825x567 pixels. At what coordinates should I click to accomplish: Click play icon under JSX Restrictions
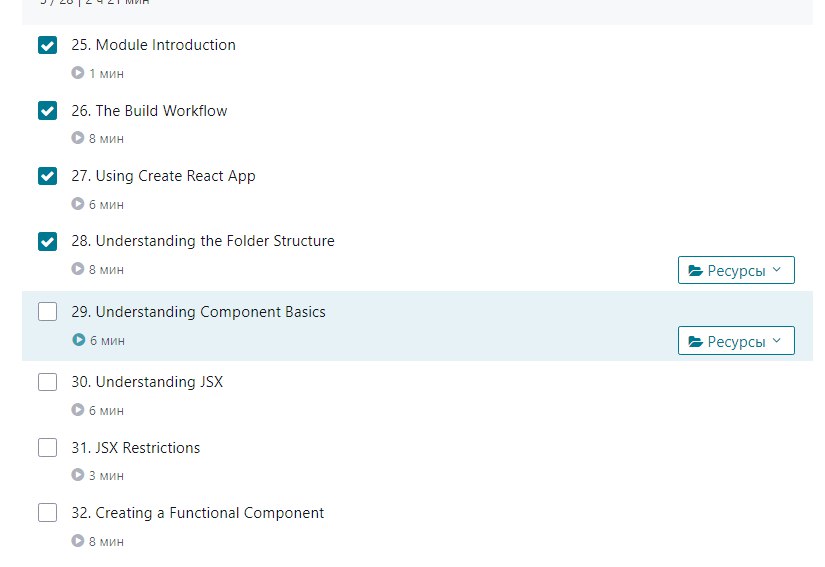[78, 476]
